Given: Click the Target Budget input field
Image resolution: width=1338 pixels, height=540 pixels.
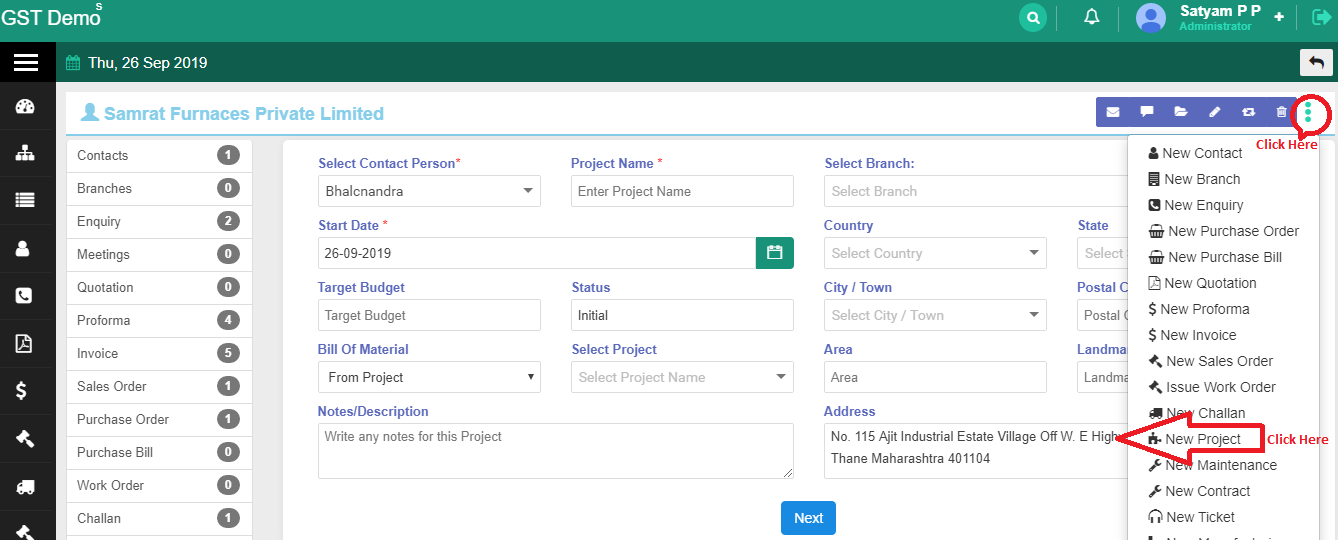Looking at the screenshot, I should click(429, 315).
